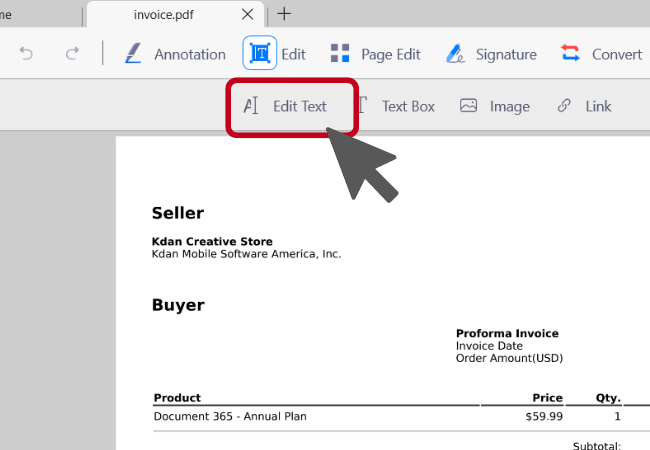The image size is (650, 450).
Task: Open a new tab with plus icon
Action: click(284, 14)
